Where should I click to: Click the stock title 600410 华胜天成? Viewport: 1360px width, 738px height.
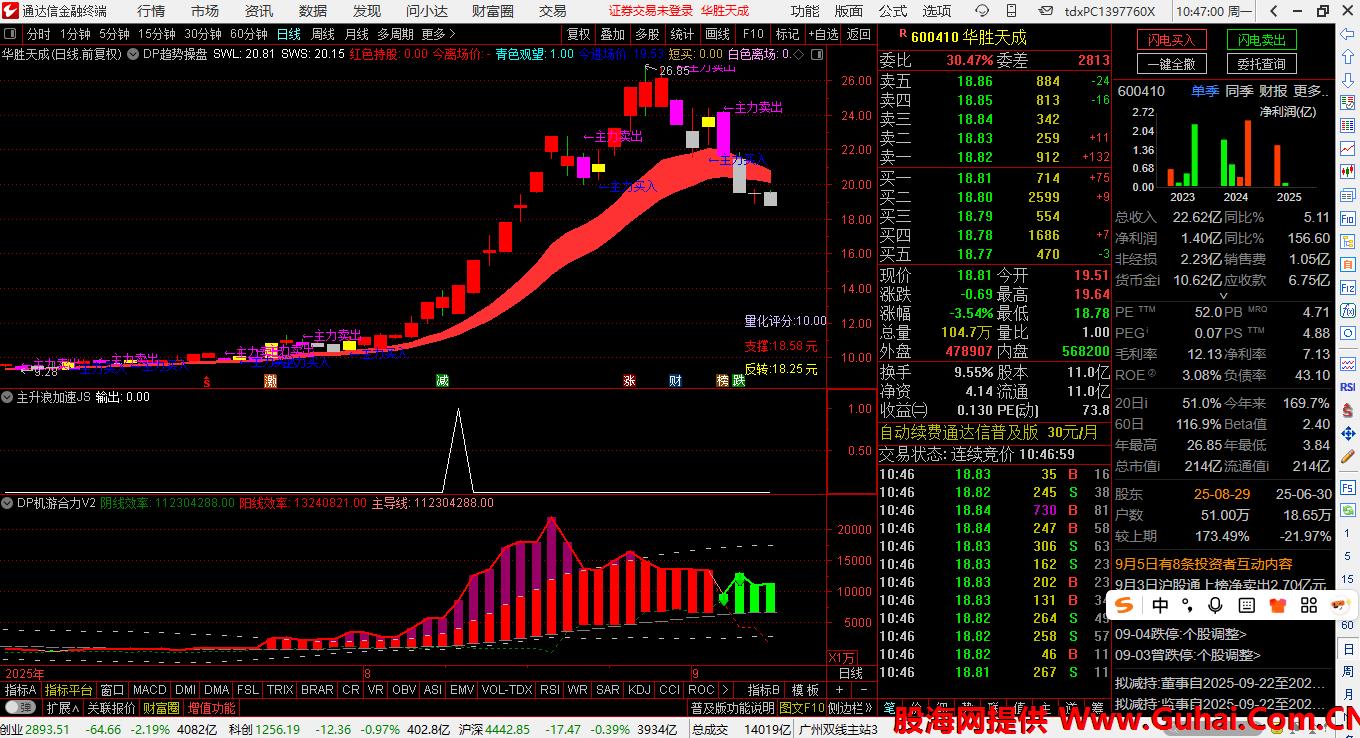[x=969, y=37]
